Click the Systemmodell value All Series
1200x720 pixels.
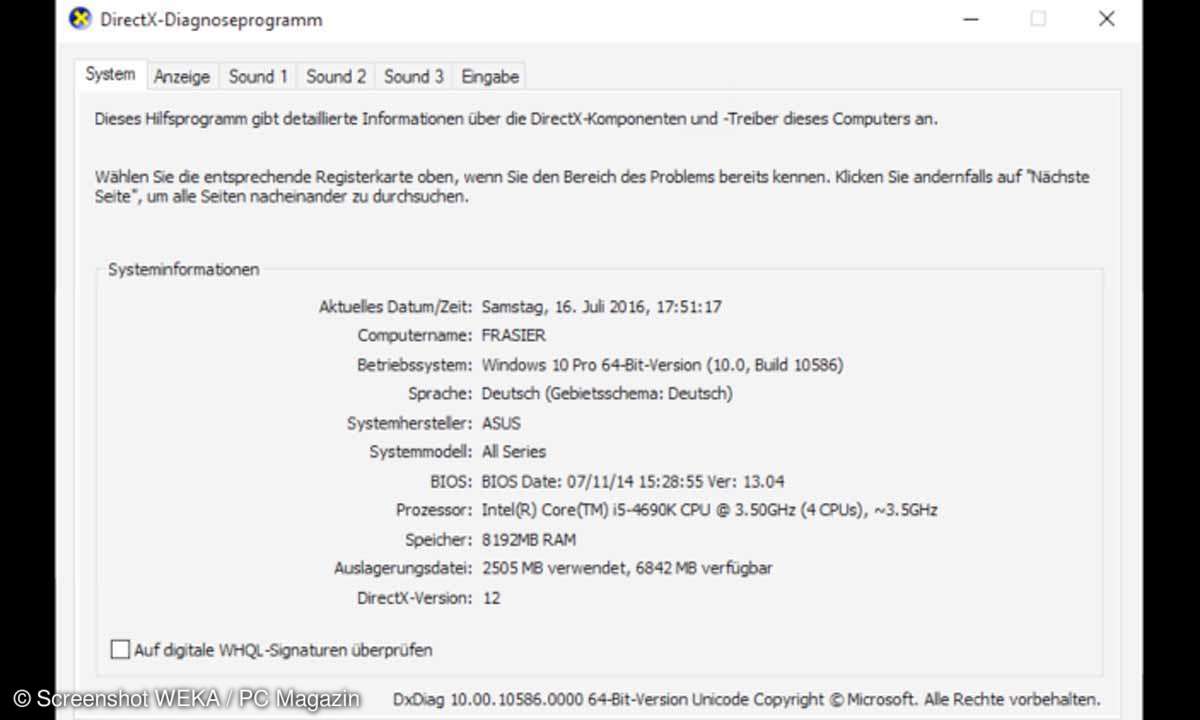click(x=514, y=452)
